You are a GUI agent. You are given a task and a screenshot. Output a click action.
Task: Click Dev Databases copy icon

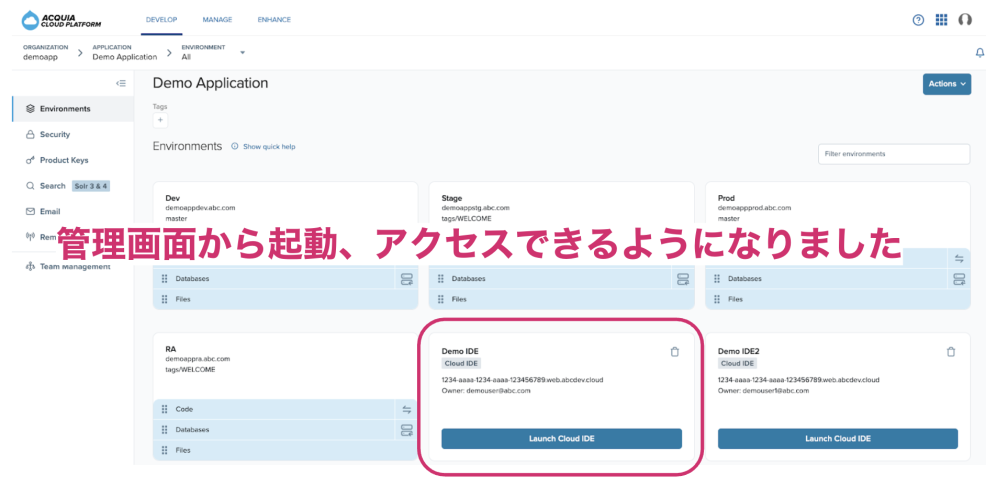tap(406, 279)
